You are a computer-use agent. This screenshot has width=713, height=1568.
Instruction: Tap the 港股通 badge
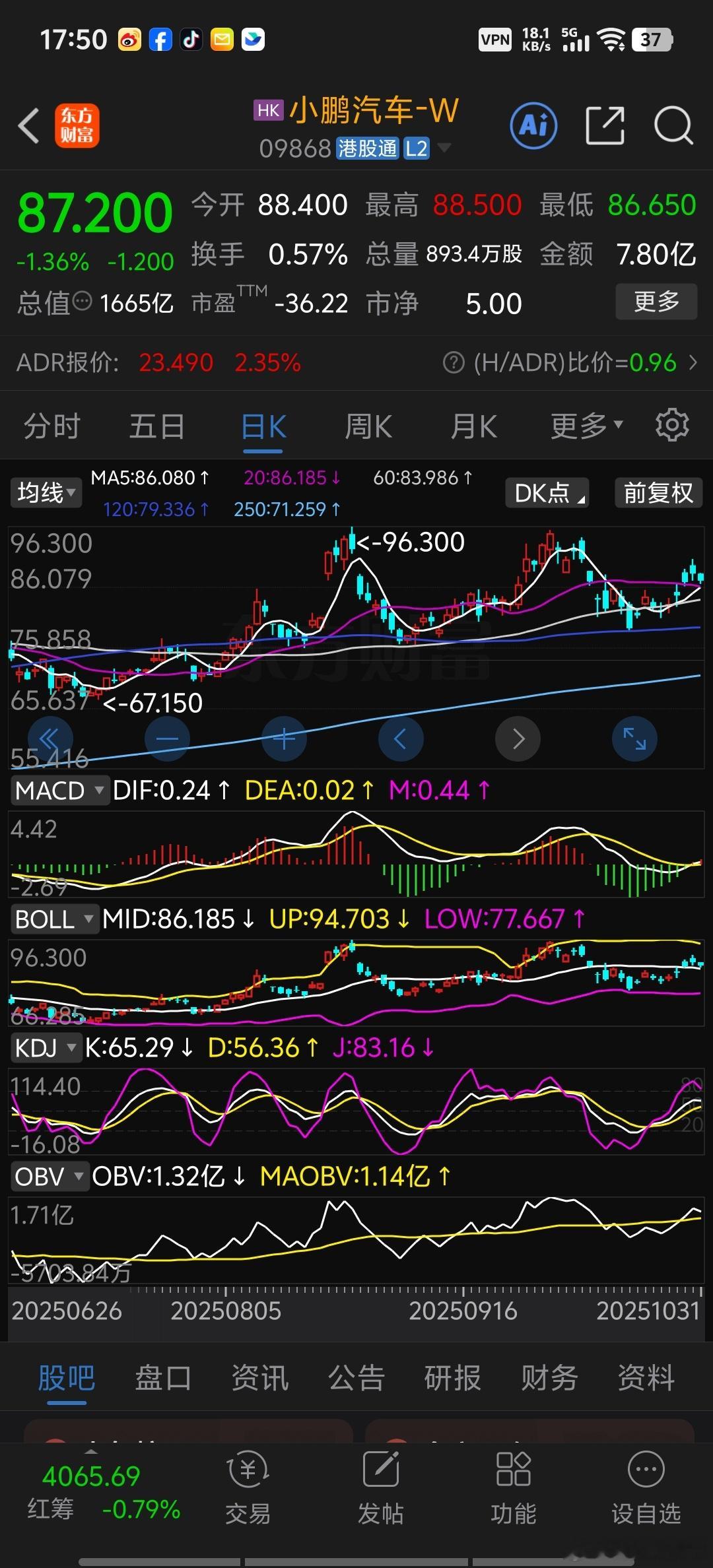pyautogui.click(x=368, y=148)
